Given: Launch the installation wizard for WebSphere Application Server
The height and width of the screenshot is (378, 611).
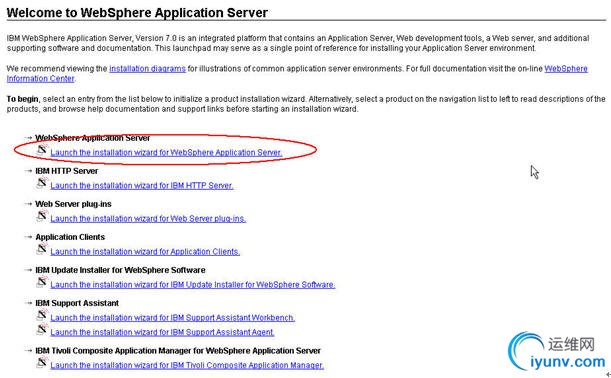Looking at the screenshot, I should pos(166,152).
